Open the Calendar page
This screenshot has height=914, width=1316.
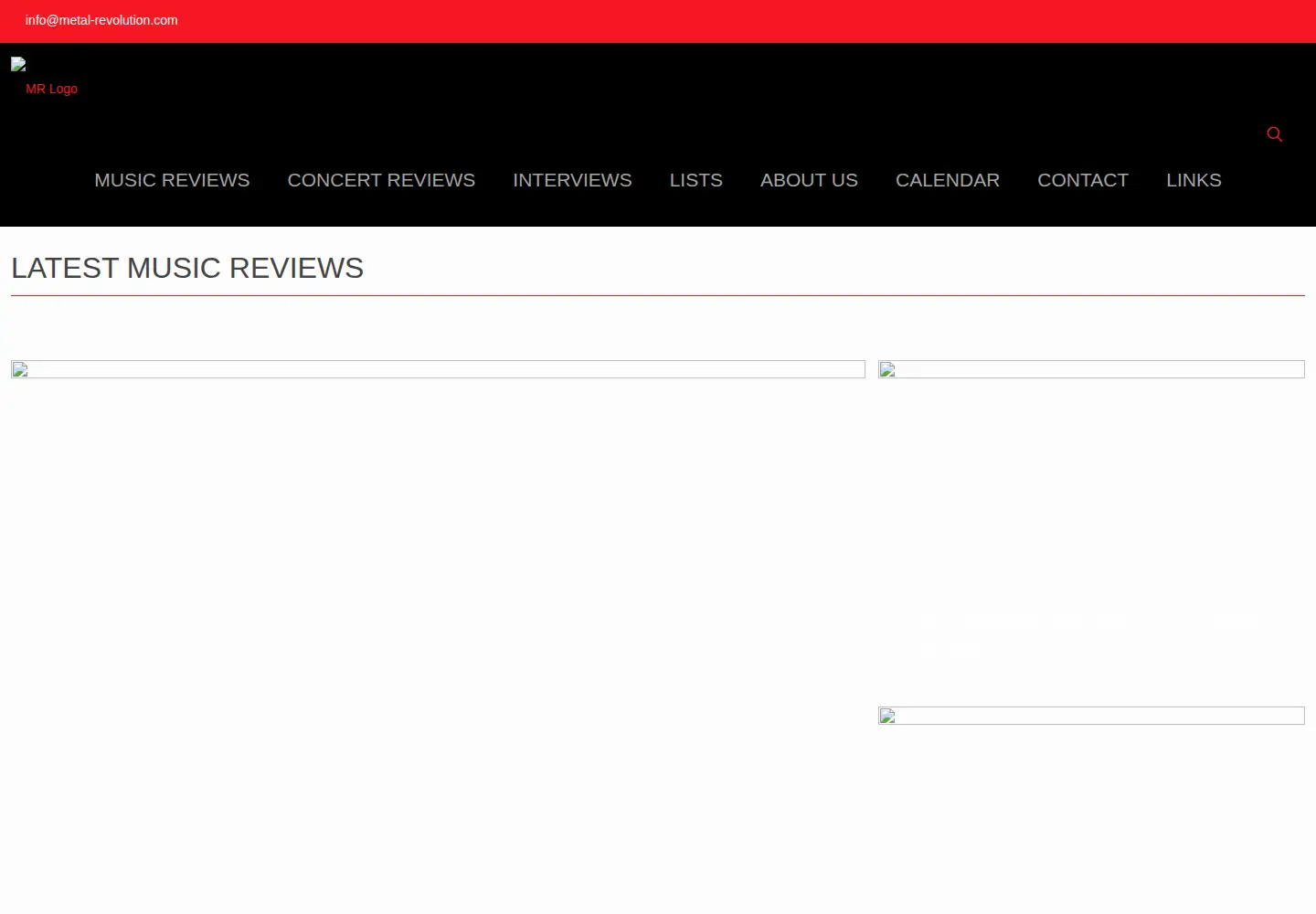948,180
